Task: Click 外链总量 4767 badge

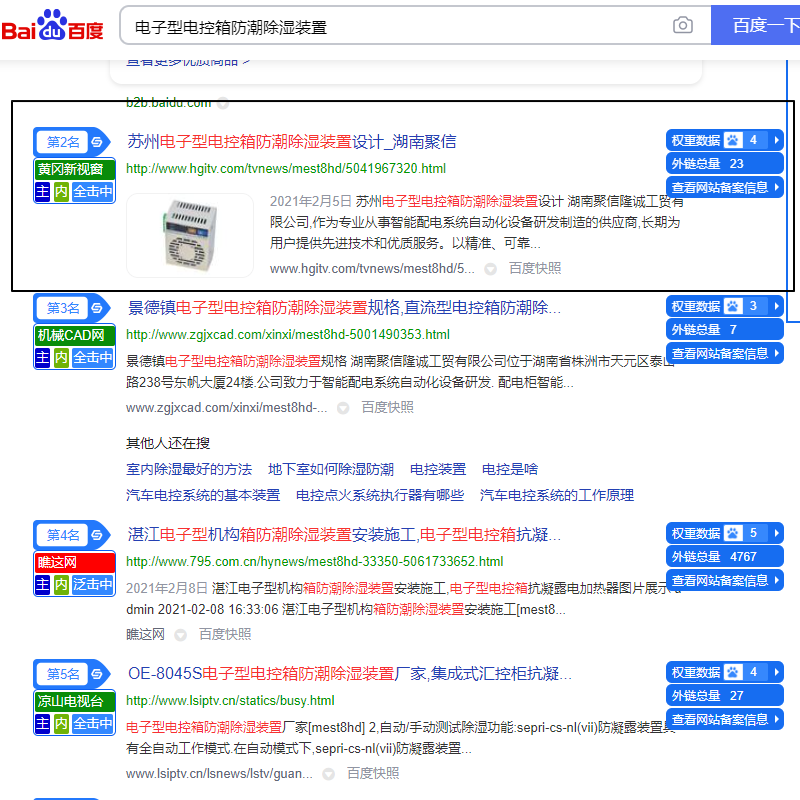Action: point(724,557)
